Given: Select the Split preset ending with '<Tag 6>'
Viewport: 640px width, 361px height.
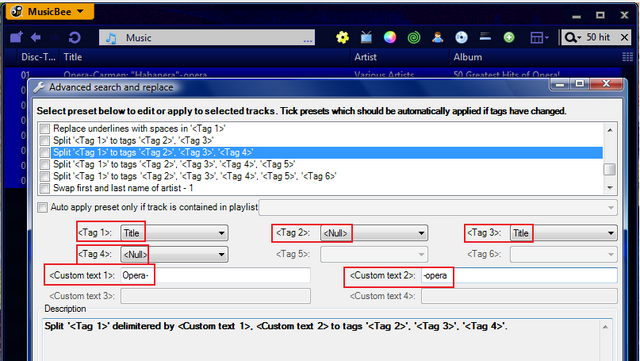Looking at the screenshot, I should (195, 176).
